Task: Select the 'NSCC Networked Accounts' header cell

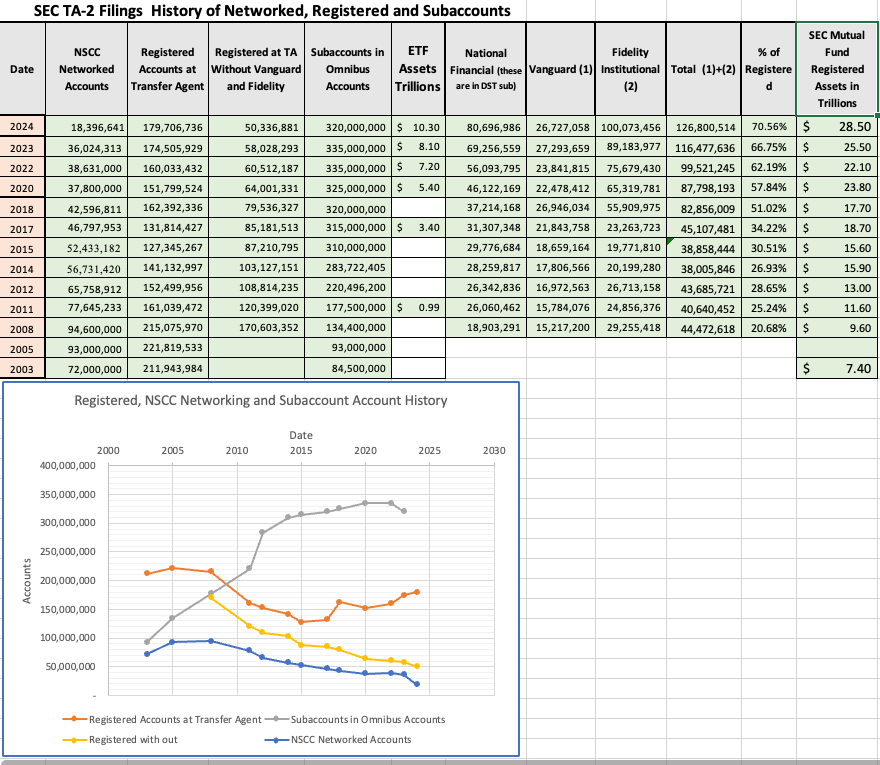Action: click(x=86, y=69)
